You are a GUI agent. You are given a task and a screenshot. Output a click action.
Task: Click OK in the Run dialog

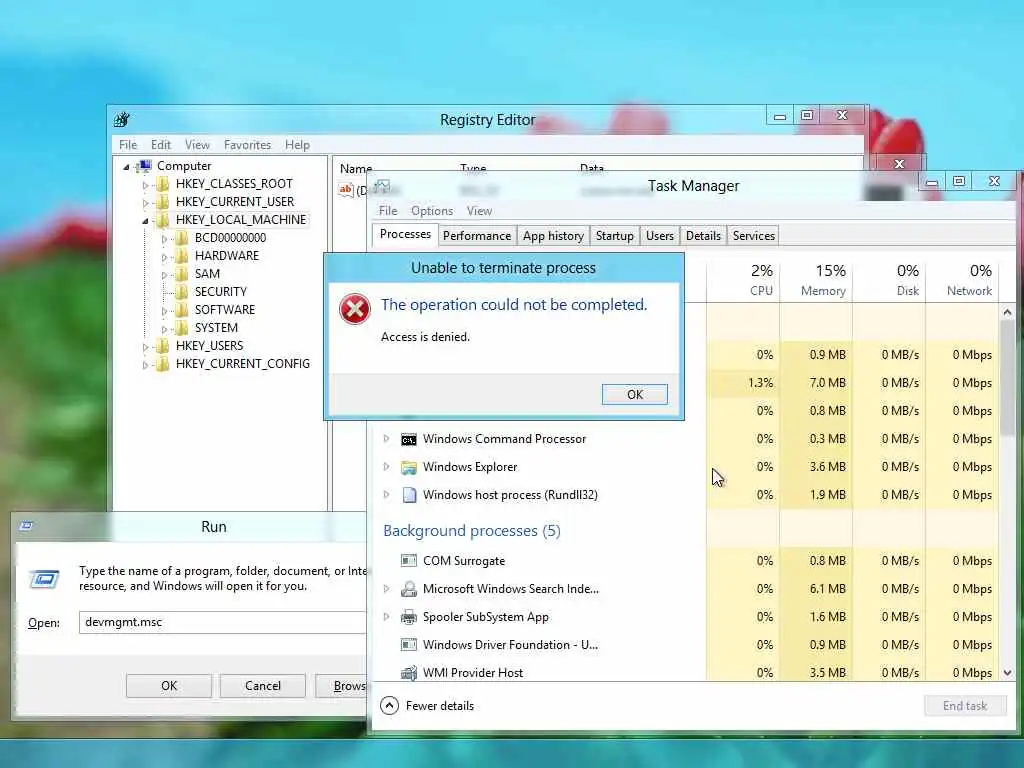(x=169, y=686)
